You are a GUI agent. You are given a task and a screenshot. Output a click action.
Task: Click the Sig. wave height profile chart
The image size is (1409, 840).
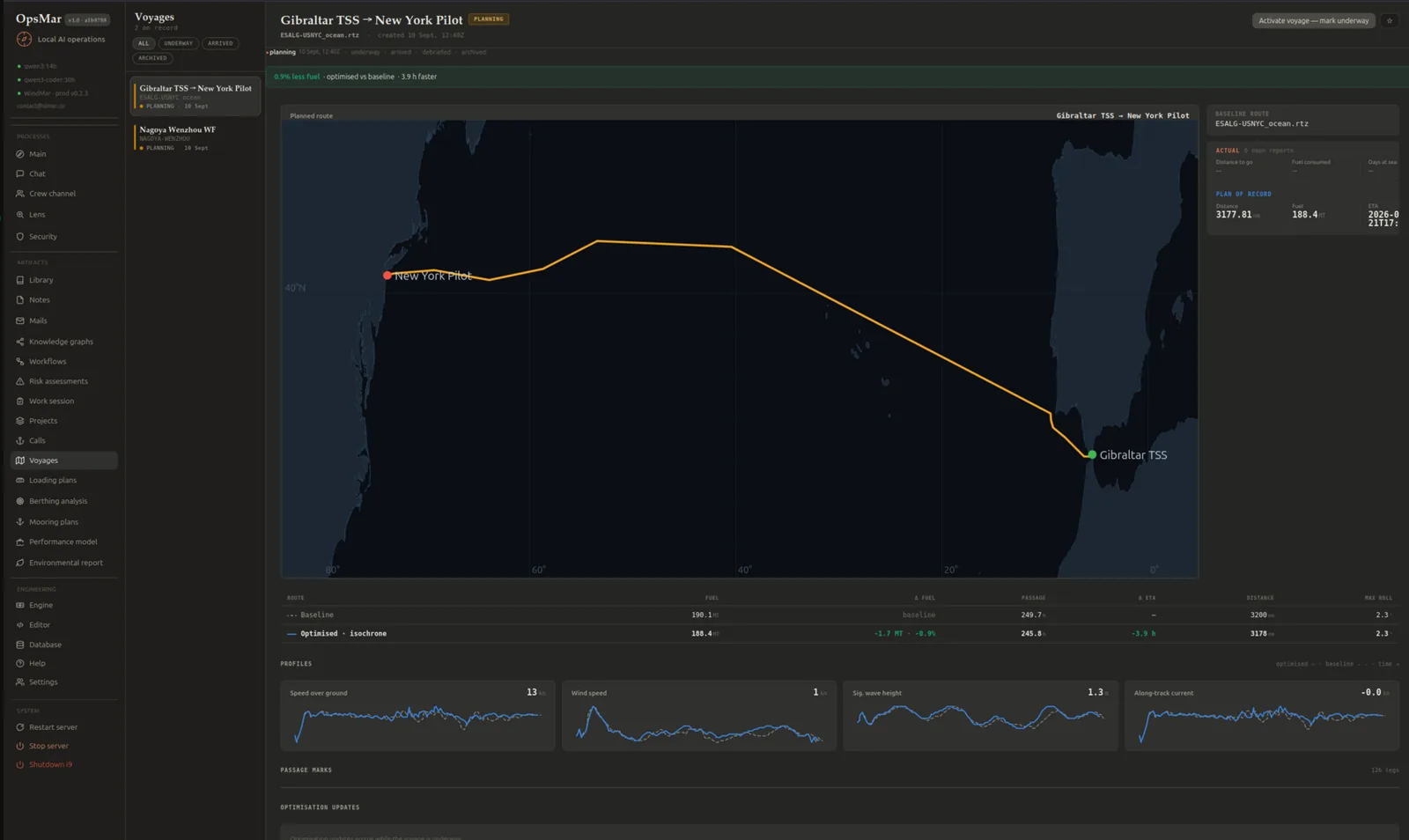tap(980, 715)
